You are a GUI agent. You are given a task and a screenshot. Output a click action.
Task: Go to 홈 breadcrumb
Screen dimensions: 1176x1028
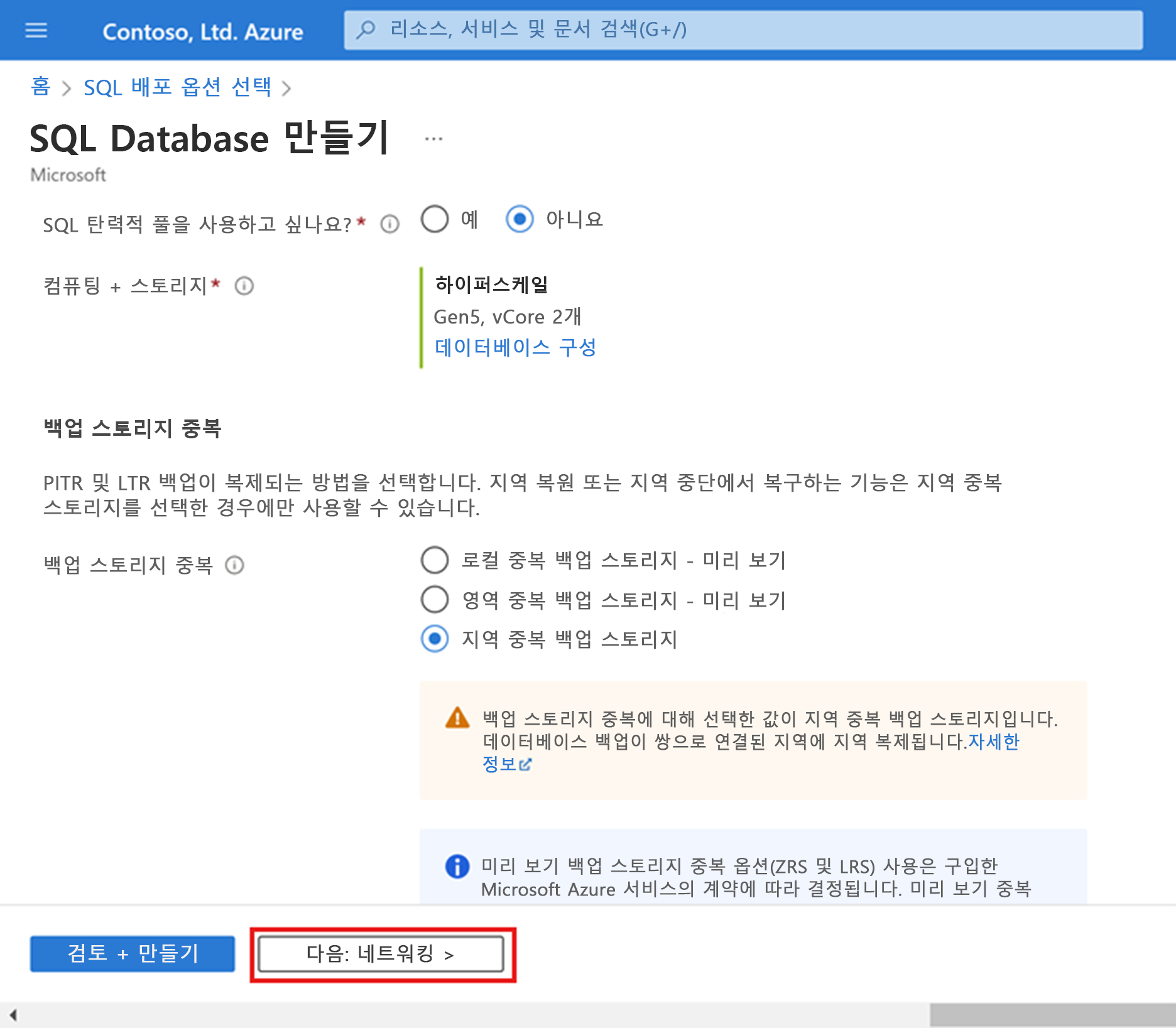(x=40, y=87)
